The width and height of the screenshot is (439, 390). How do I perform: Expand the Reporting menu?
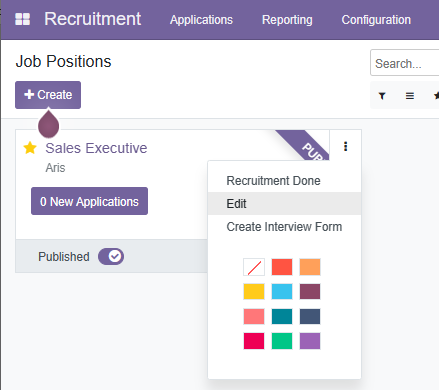pyautogui.click(x=287, y=20)
